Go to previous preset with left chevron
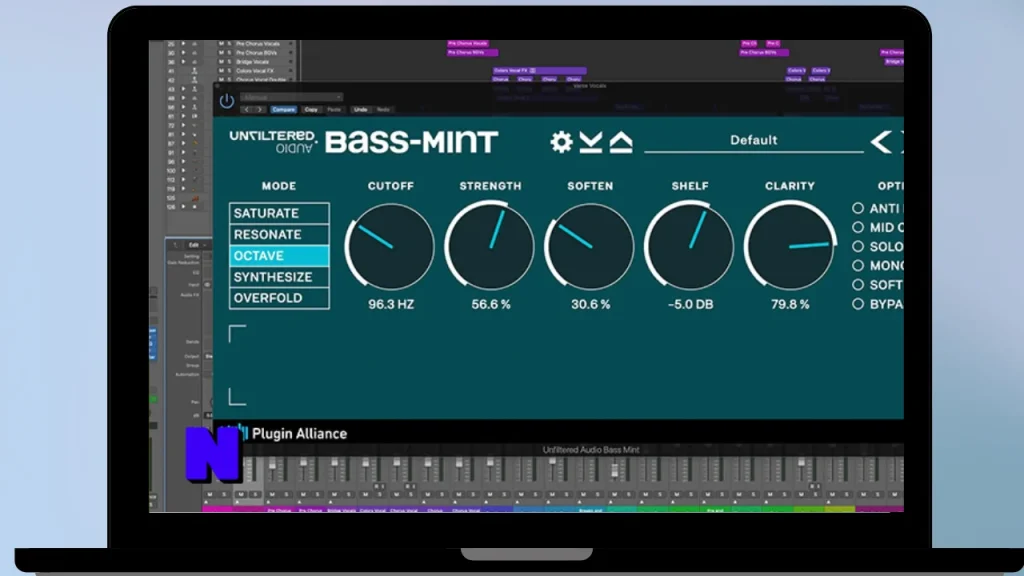Viewport: 1024px width, 576px height. pos(881,142)
